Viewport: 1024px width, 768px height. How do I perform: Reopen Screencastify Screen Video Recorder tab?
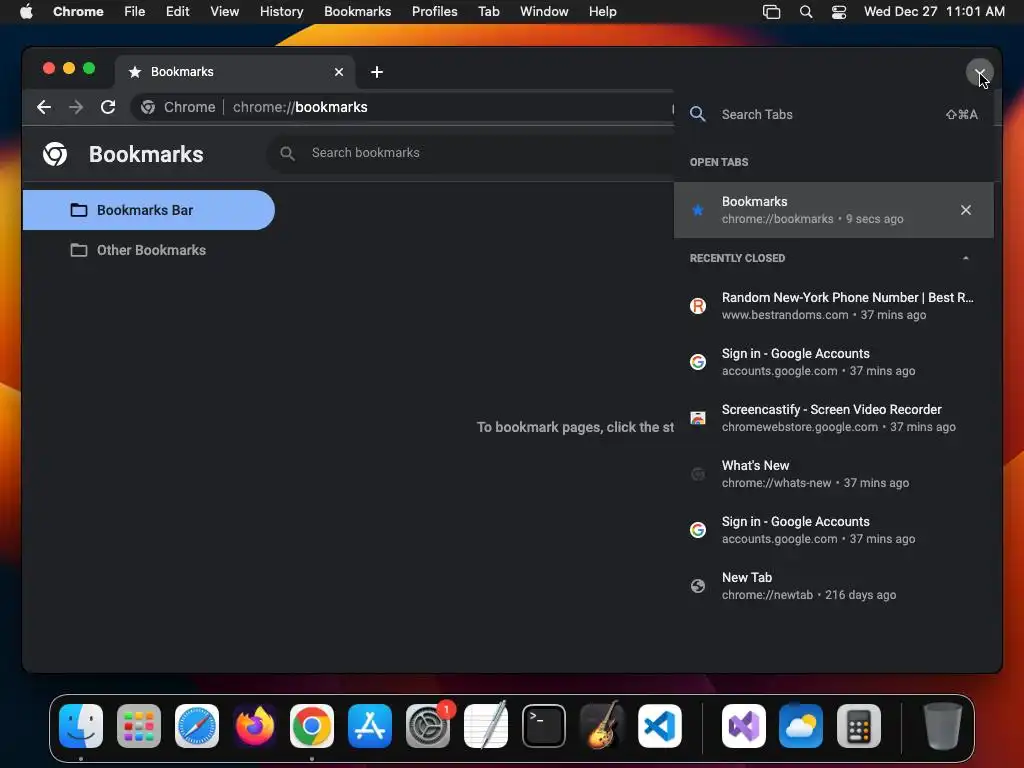coord(833,418)
